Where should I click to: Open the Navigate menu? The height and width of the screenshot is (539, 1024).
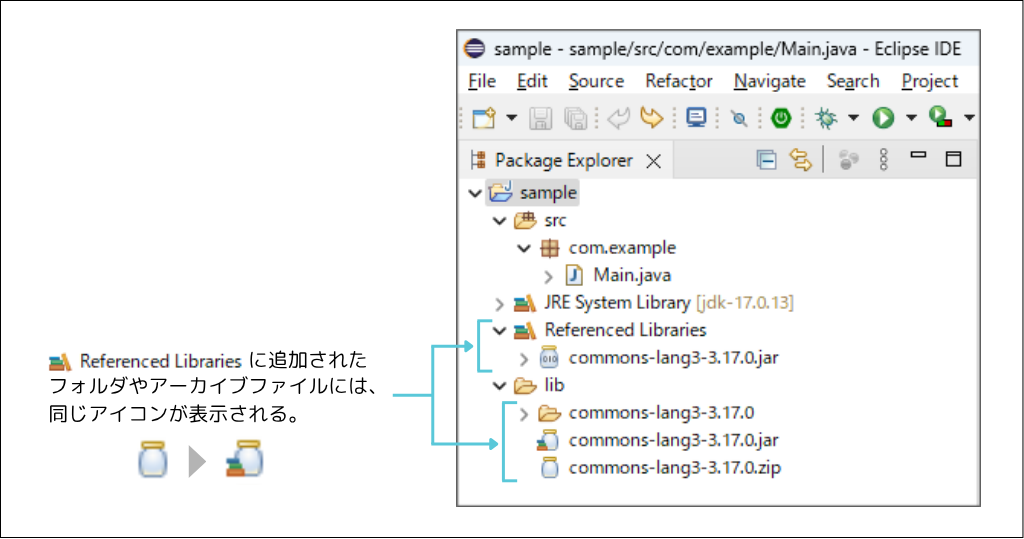pos(769,81)
